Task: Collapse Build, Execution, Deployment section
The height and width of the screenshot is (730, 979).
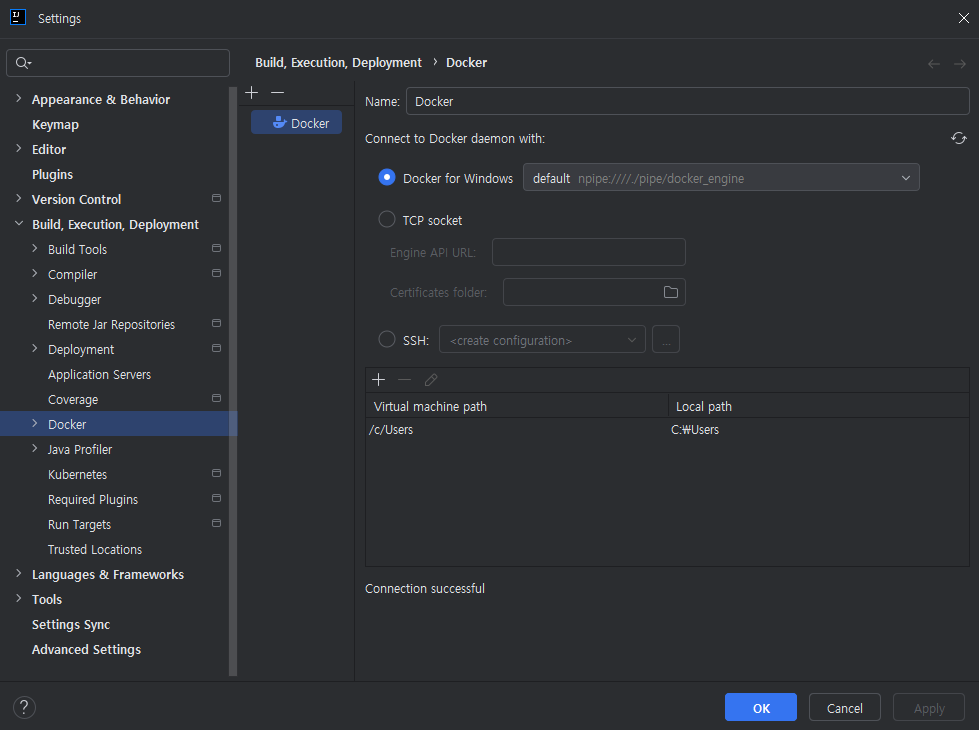Action: point(19,224)
